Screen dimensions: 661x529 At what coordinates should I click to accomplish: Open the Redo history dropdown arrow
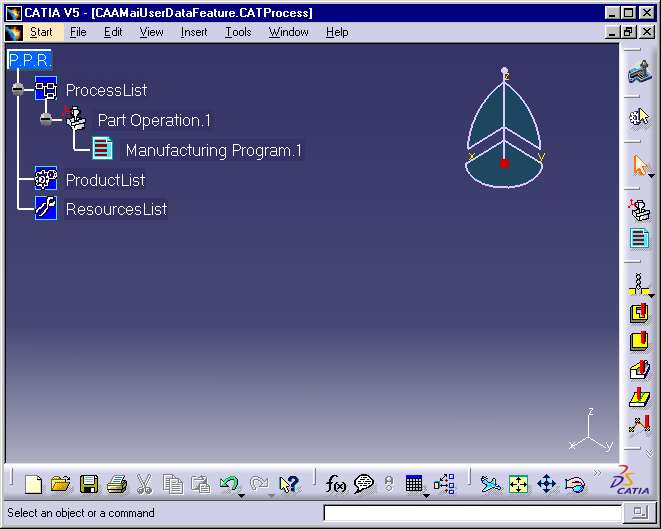tap(271, 496)
